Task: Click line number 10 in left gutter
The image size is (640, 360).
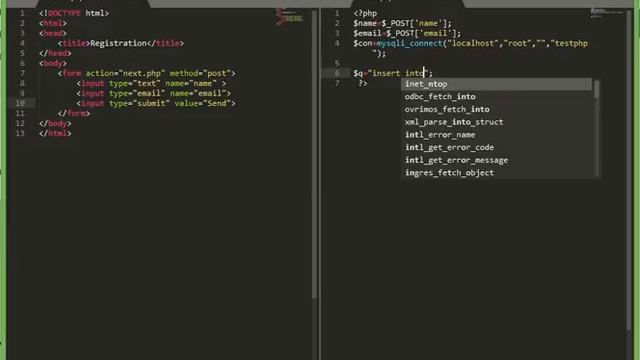Action: (20, 103)
